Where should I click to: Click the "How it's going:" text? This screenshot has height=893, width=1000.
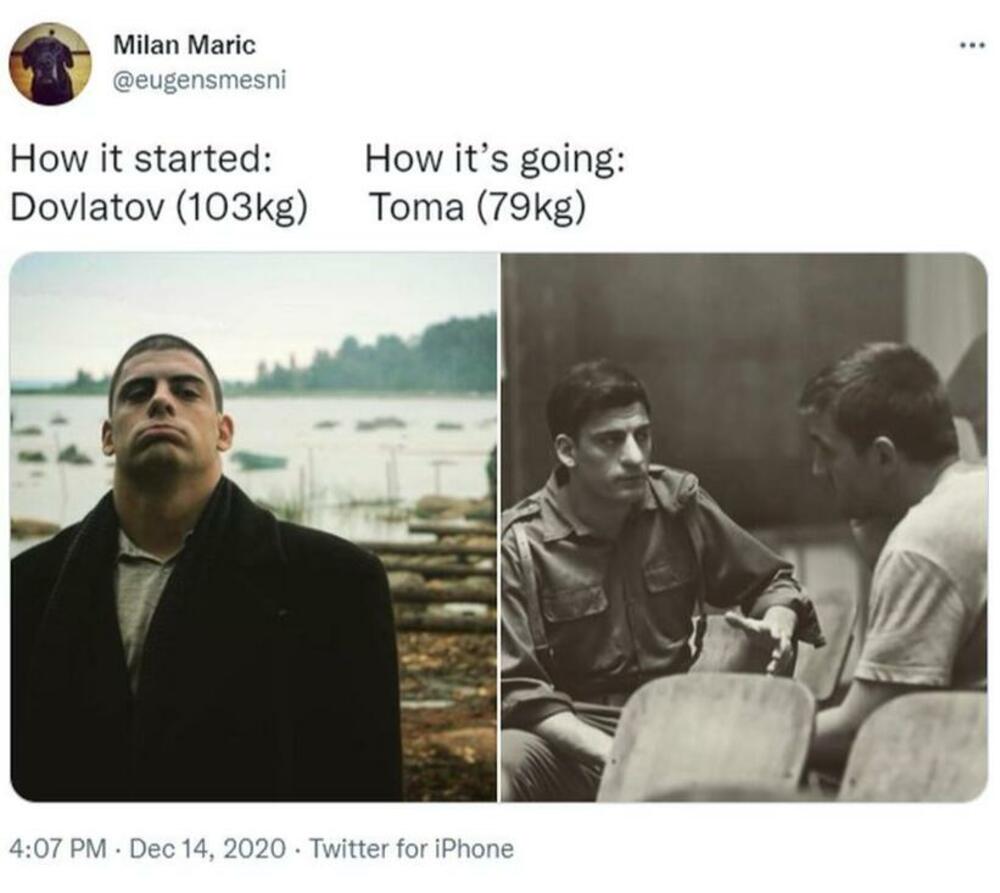pos(495,159)
